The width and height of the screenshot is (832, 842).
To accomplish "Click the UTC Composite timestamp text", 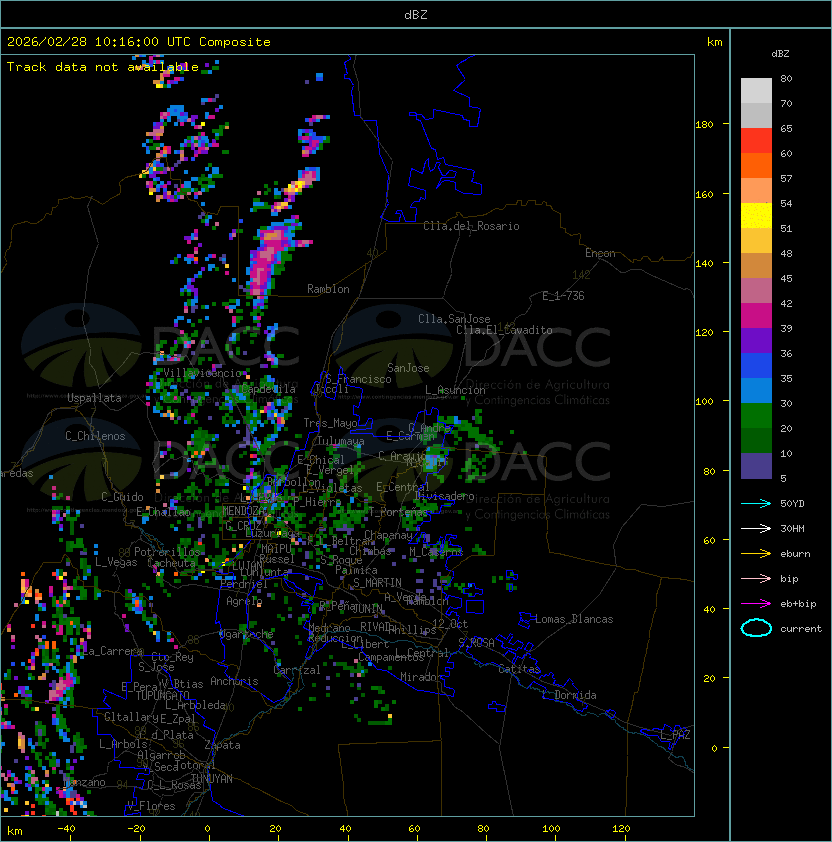I will [139, 42].
